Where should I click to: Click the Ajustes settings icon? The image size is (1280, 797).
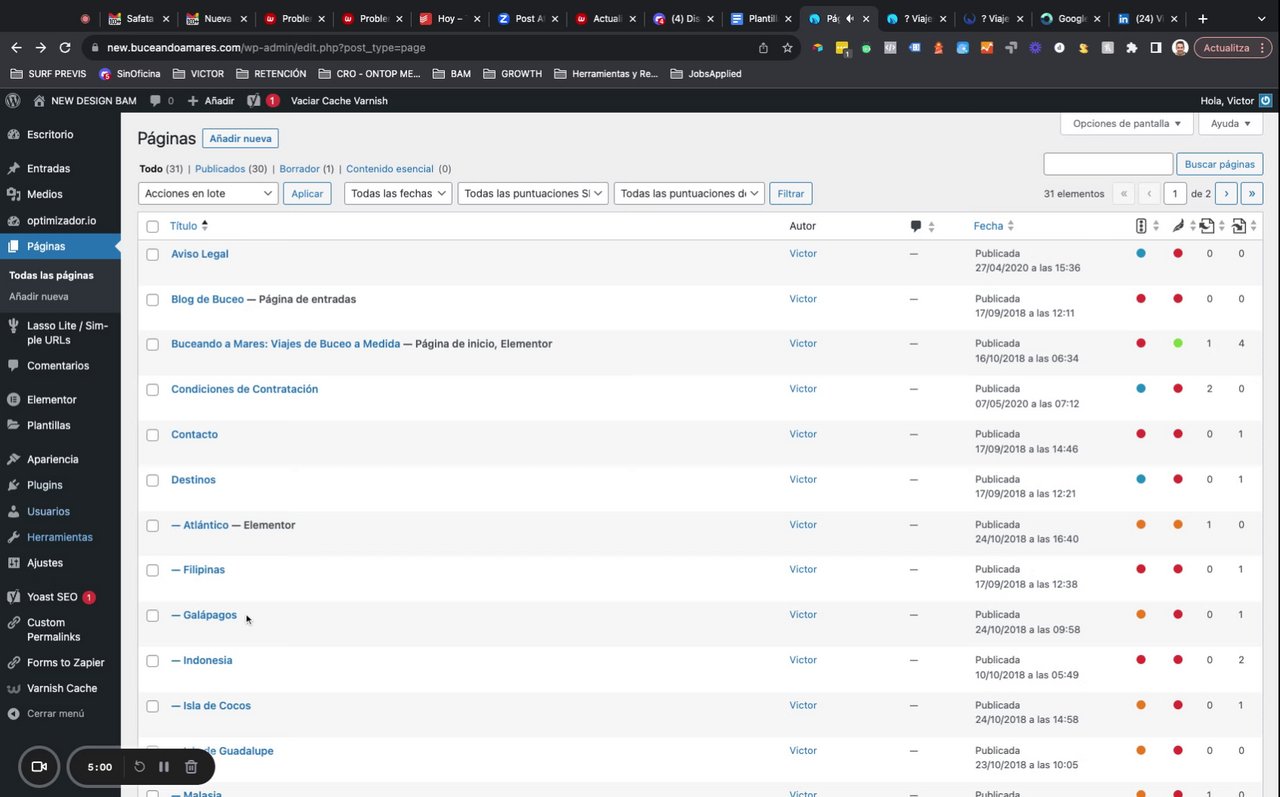[x=13, y=564]
